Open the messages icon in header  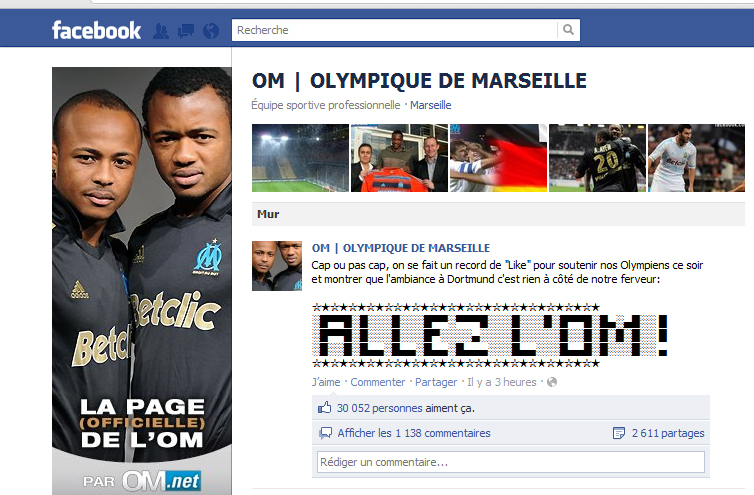point(186,31)
